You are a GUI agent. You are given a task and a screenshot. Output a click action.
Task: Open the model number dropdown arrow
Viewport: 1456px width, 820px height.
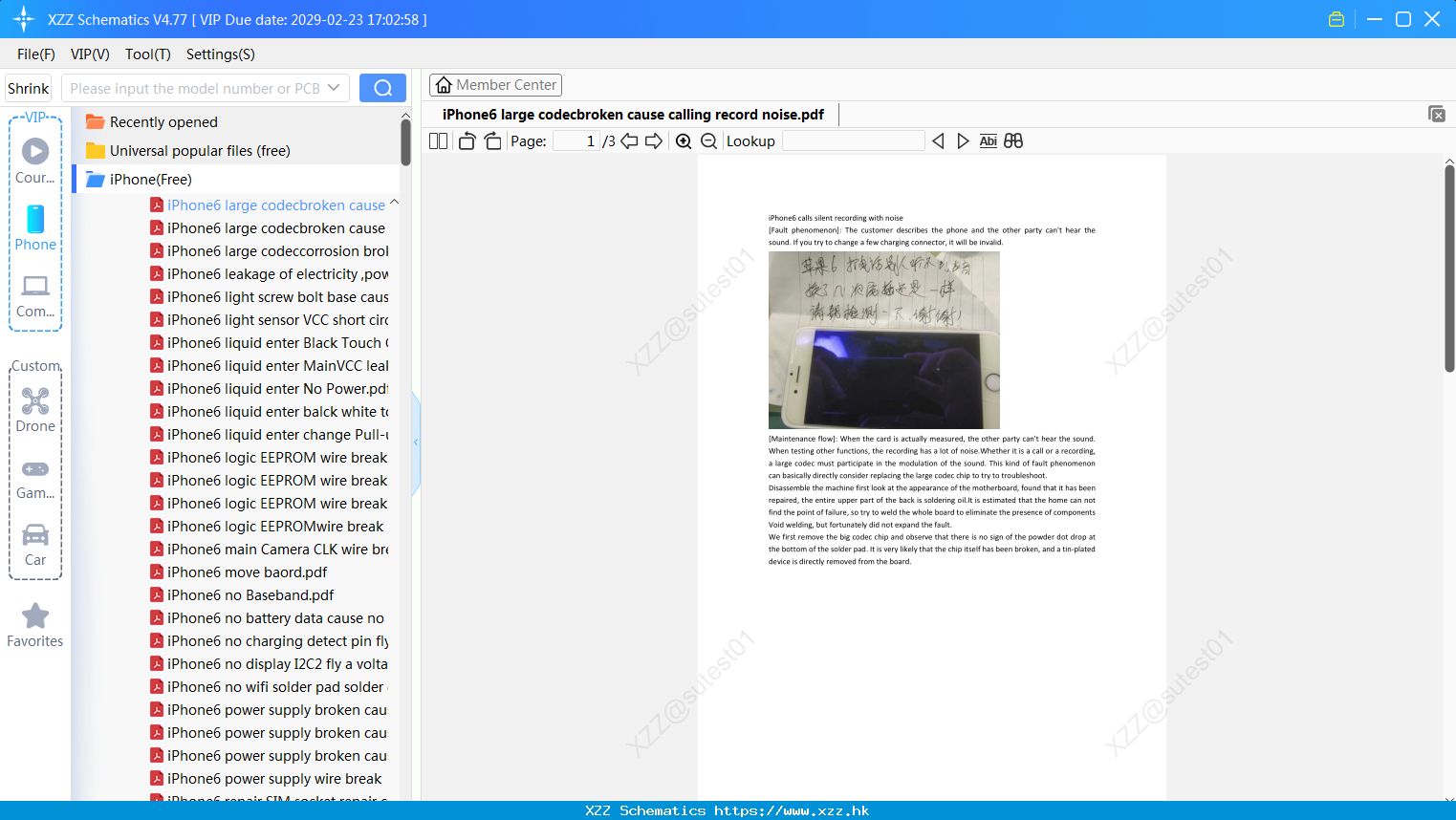[x=334, y=88]
